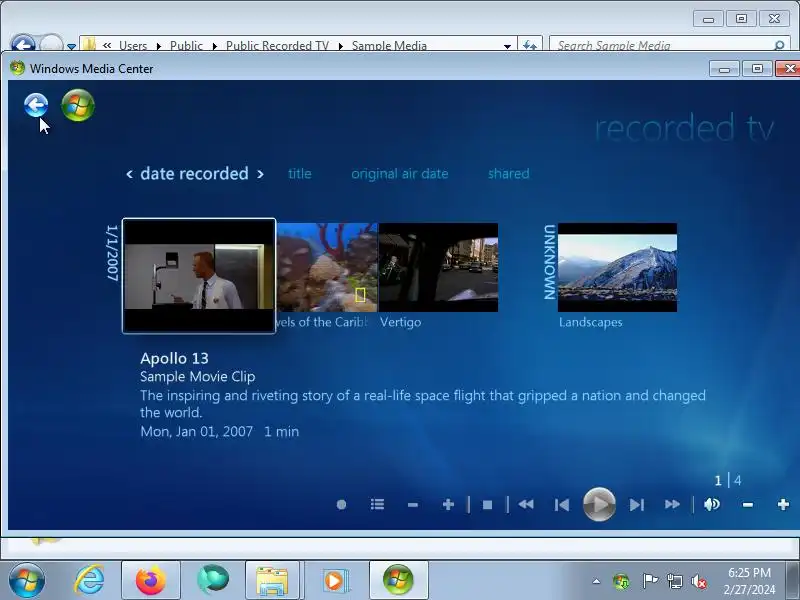Sort by original air date
The width and height of the screenshot is (800, 600).
tap(399, 173)
